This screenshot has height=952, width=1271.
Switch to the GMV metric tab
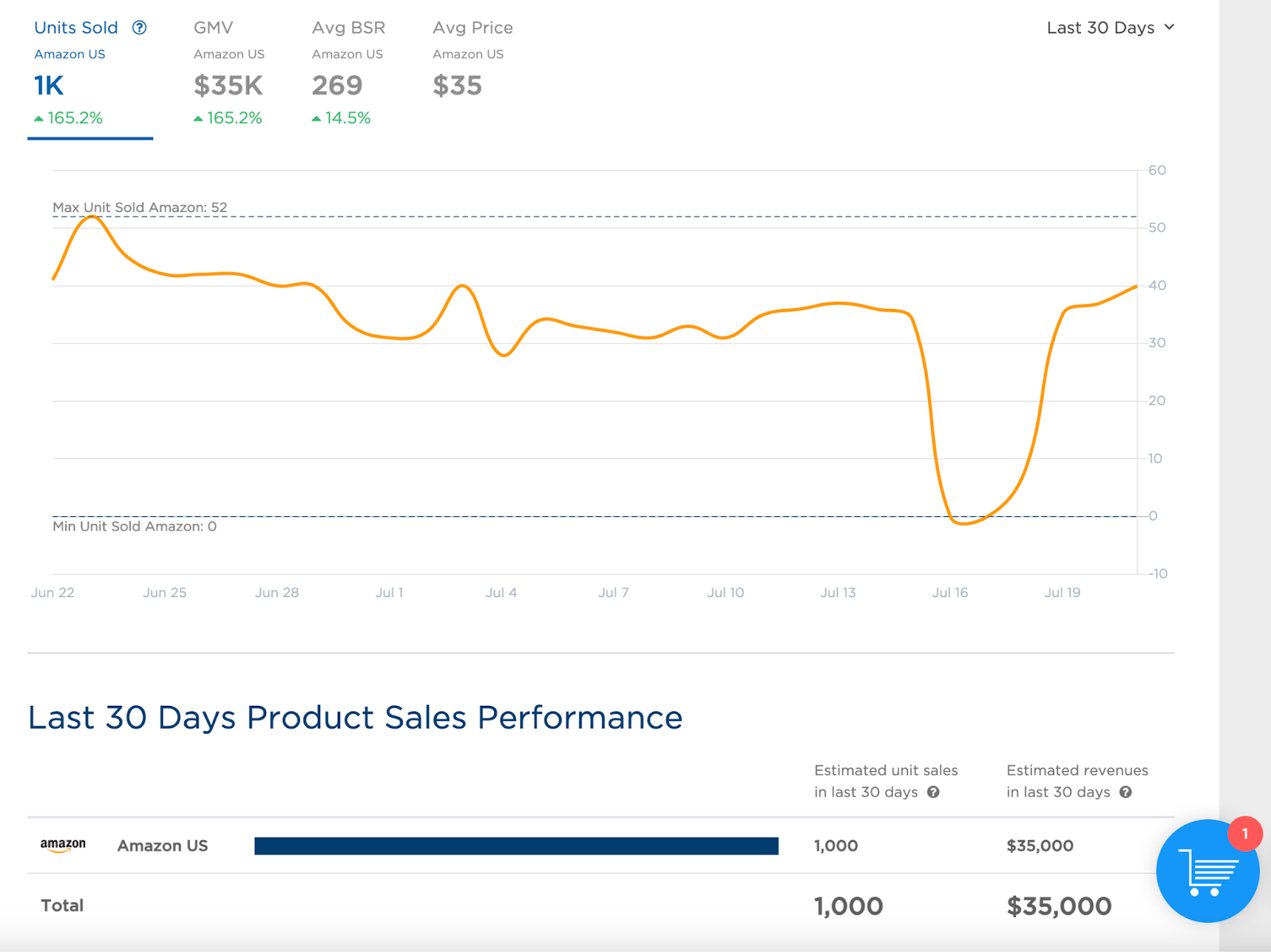213,27
